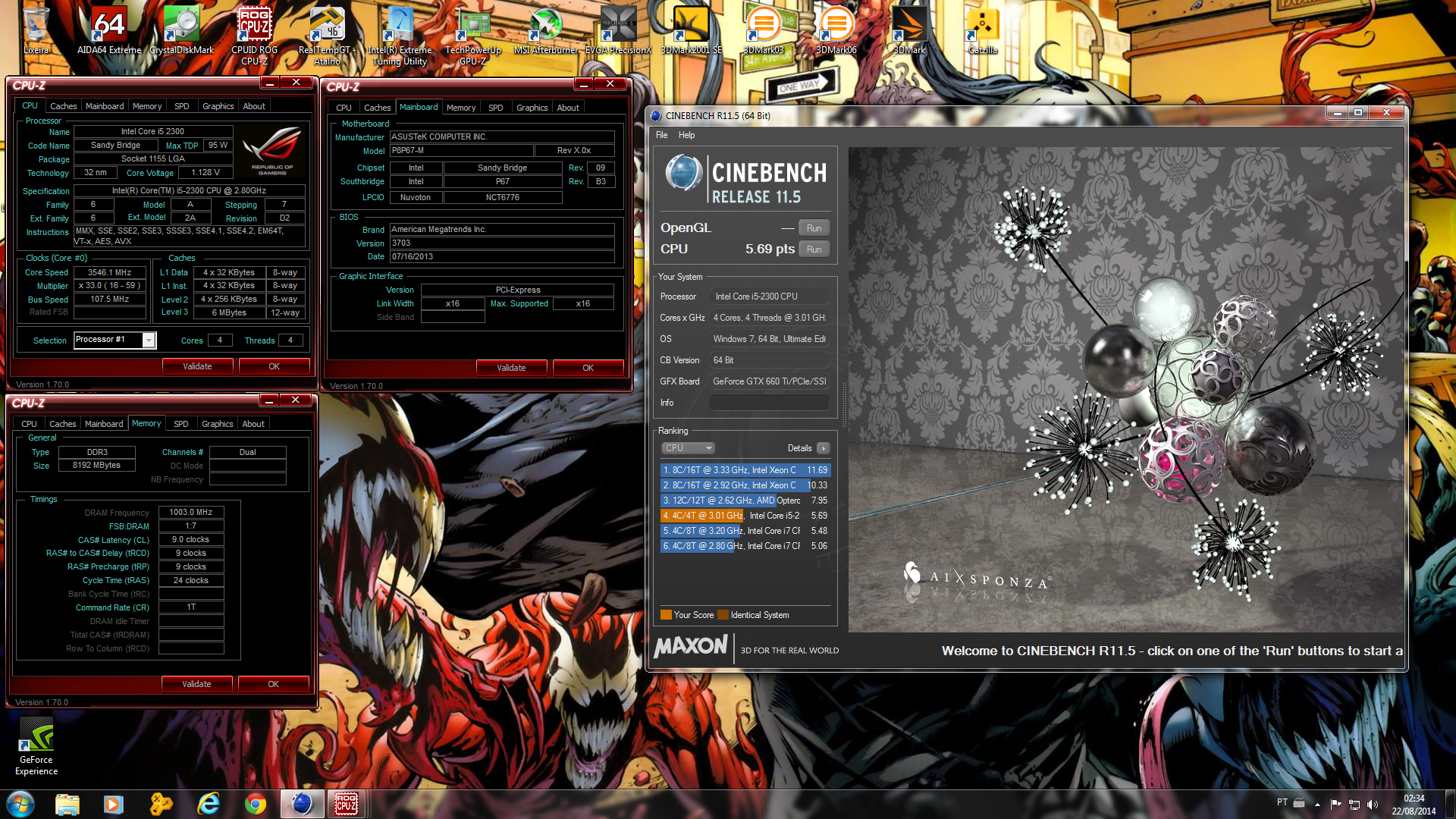Switch to ROG CPU-Z taskbar button
Screen dimensions: 1456x819
point(347,804)
